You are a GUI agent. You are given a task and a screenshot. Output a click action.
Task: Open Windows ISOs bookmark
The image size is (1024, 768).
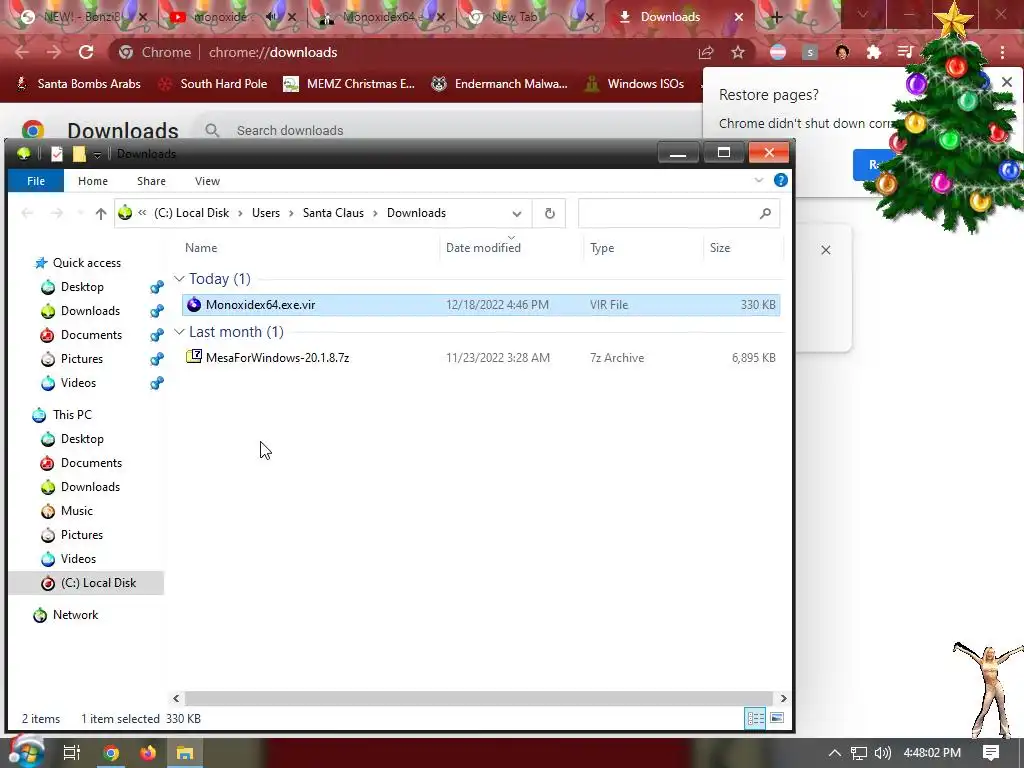point(634,84)
